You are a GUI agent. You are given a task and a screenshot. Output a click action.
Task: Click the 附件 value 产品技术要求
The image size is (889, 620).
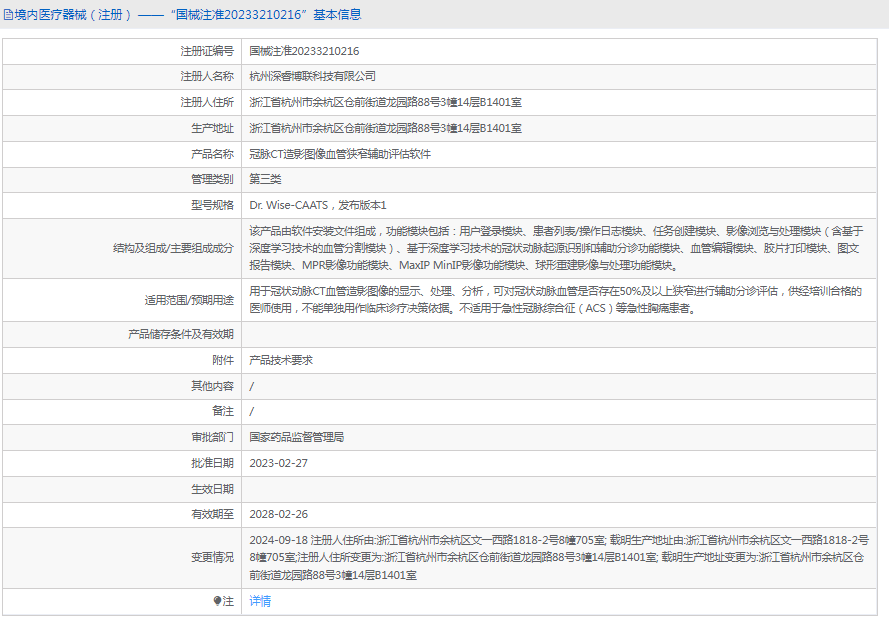(x=281, y=360)
